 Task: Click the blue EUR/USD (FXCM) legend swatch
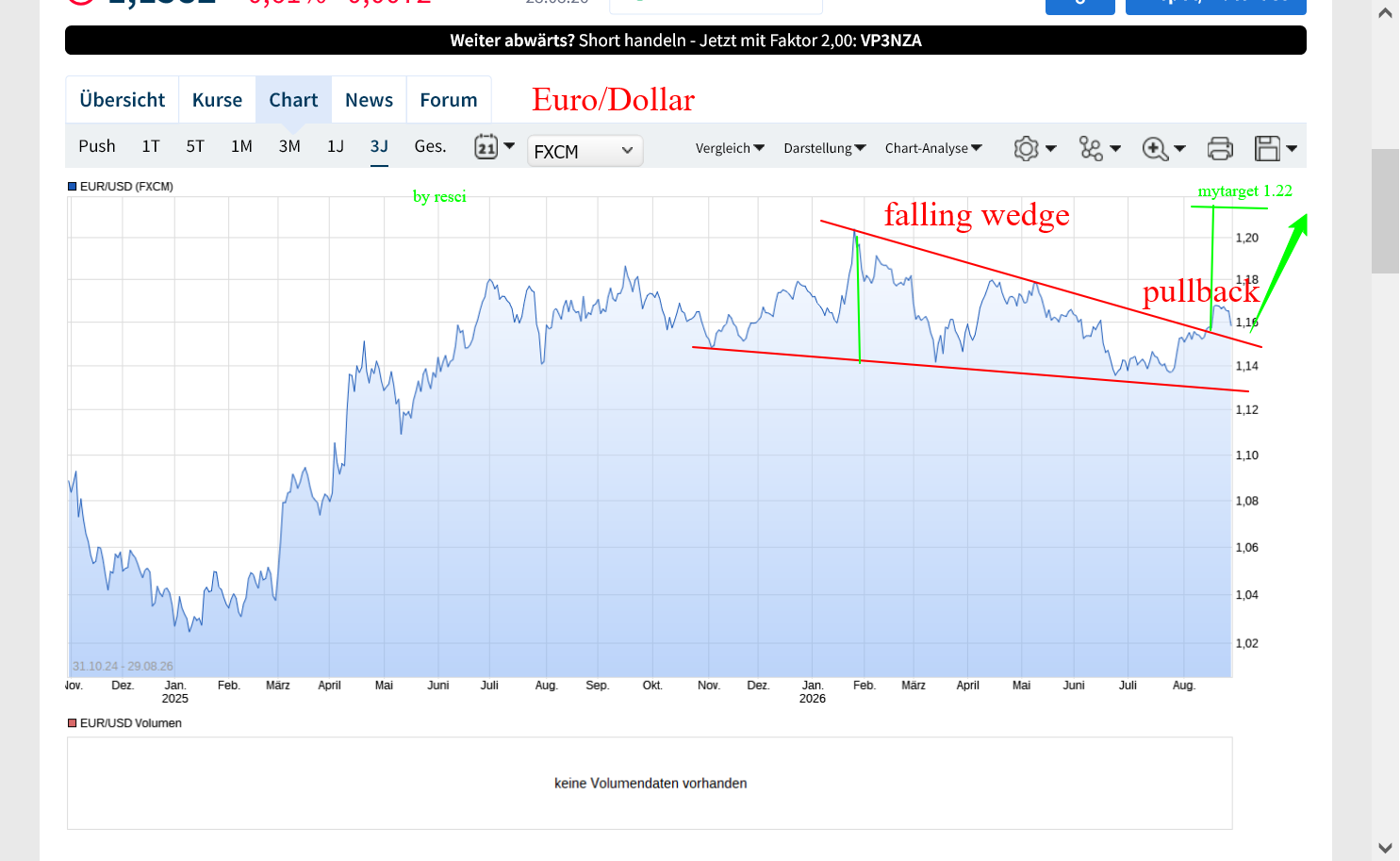click(x=72, y=187)
